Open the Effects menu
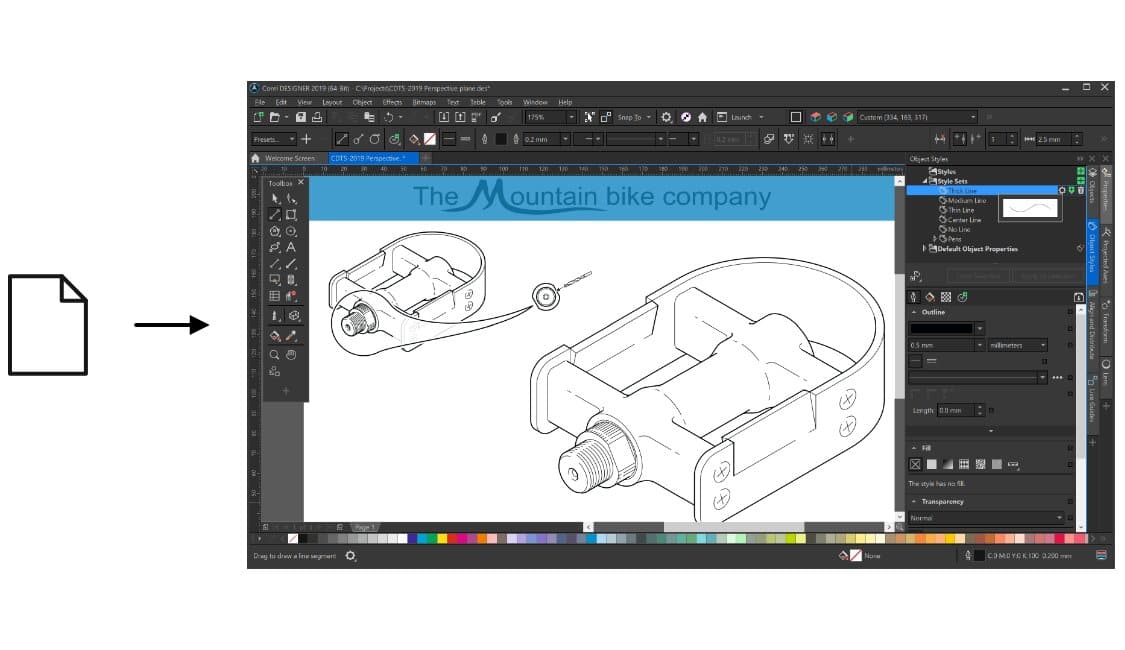The width and height of the screenshot is (1125, 650). click(x=392, y=102)
